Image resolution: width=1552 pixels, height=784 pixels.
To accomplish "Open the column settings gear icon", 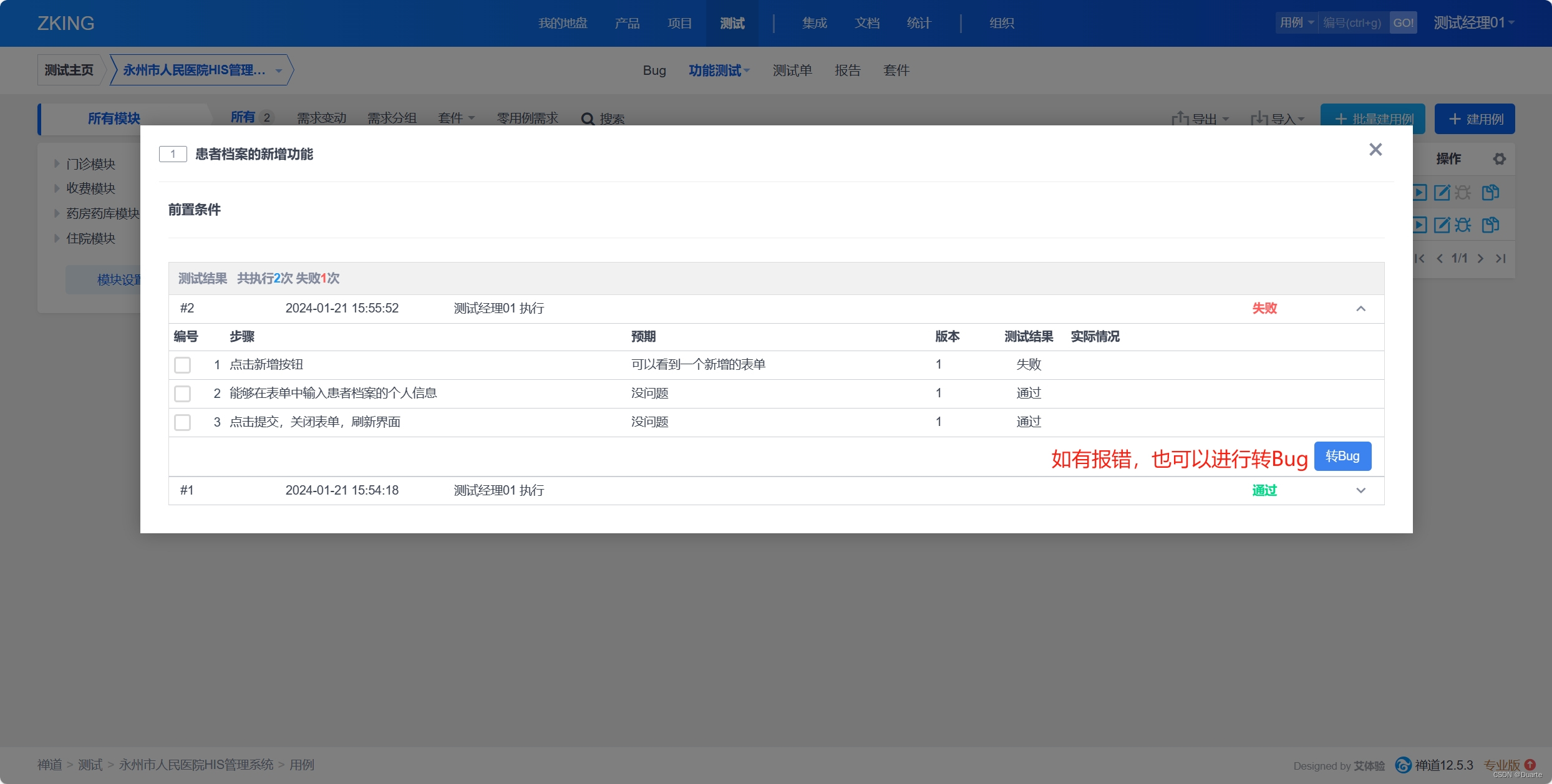I will click(x=1499, y=159).
